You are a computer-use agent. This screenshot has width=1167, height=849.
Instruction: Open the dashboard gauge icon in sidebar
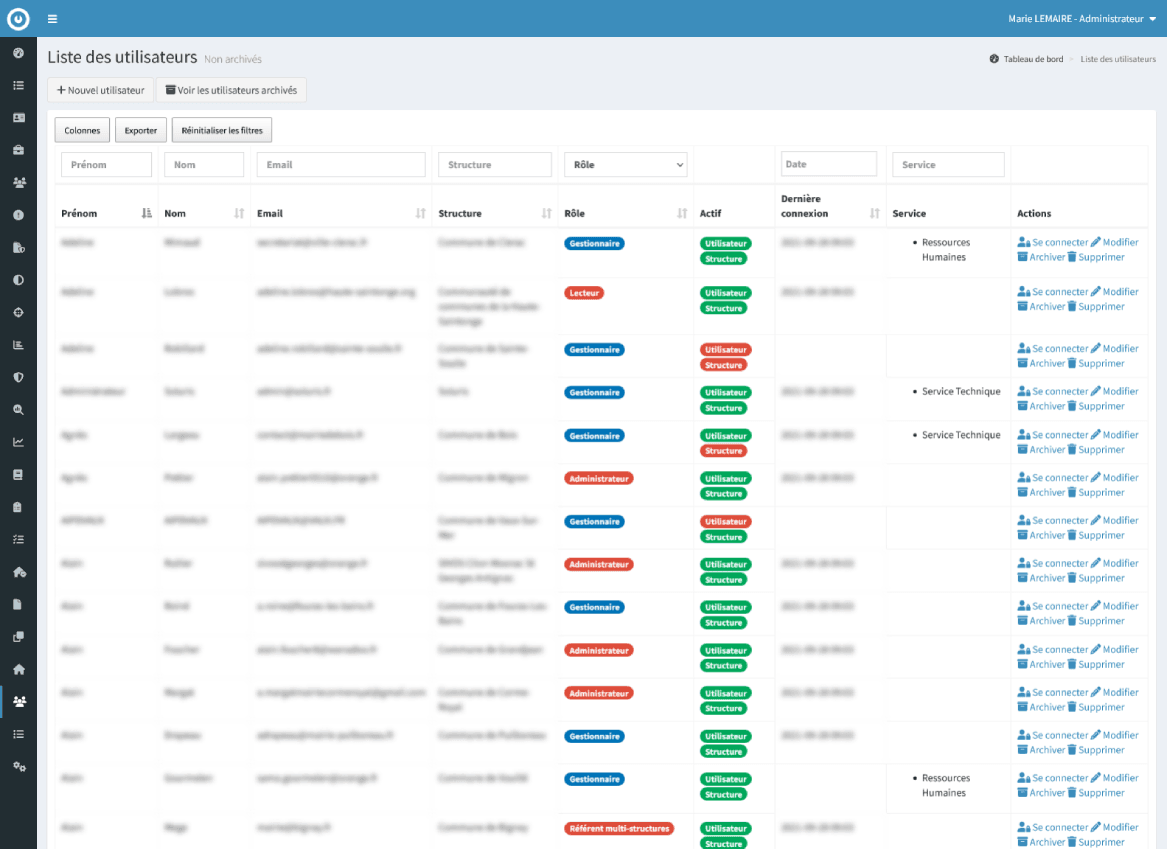pyautogui.click(x=18, y=53)
